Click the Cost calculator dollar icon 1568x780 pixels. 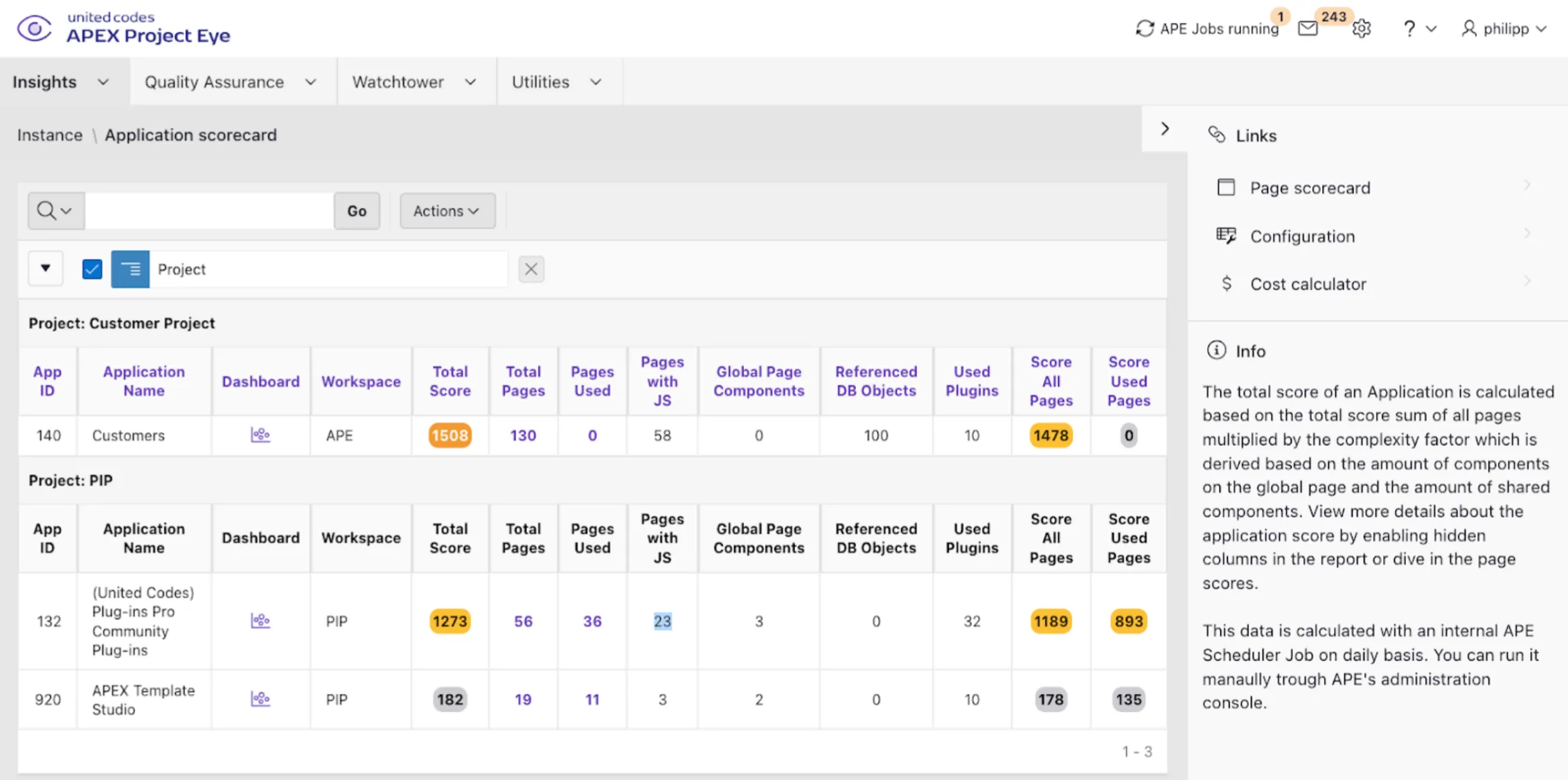(1225, 283)
